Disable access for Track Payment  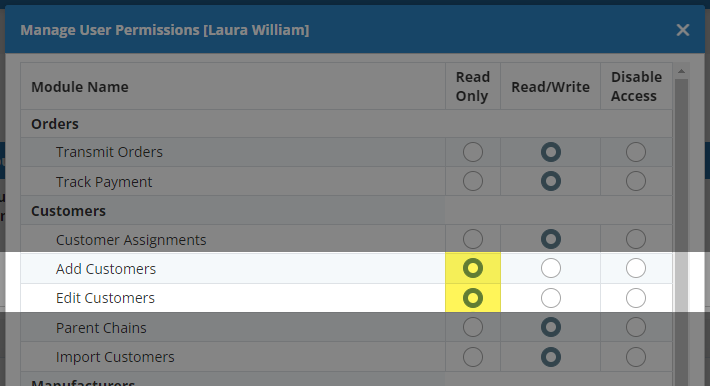636,181
